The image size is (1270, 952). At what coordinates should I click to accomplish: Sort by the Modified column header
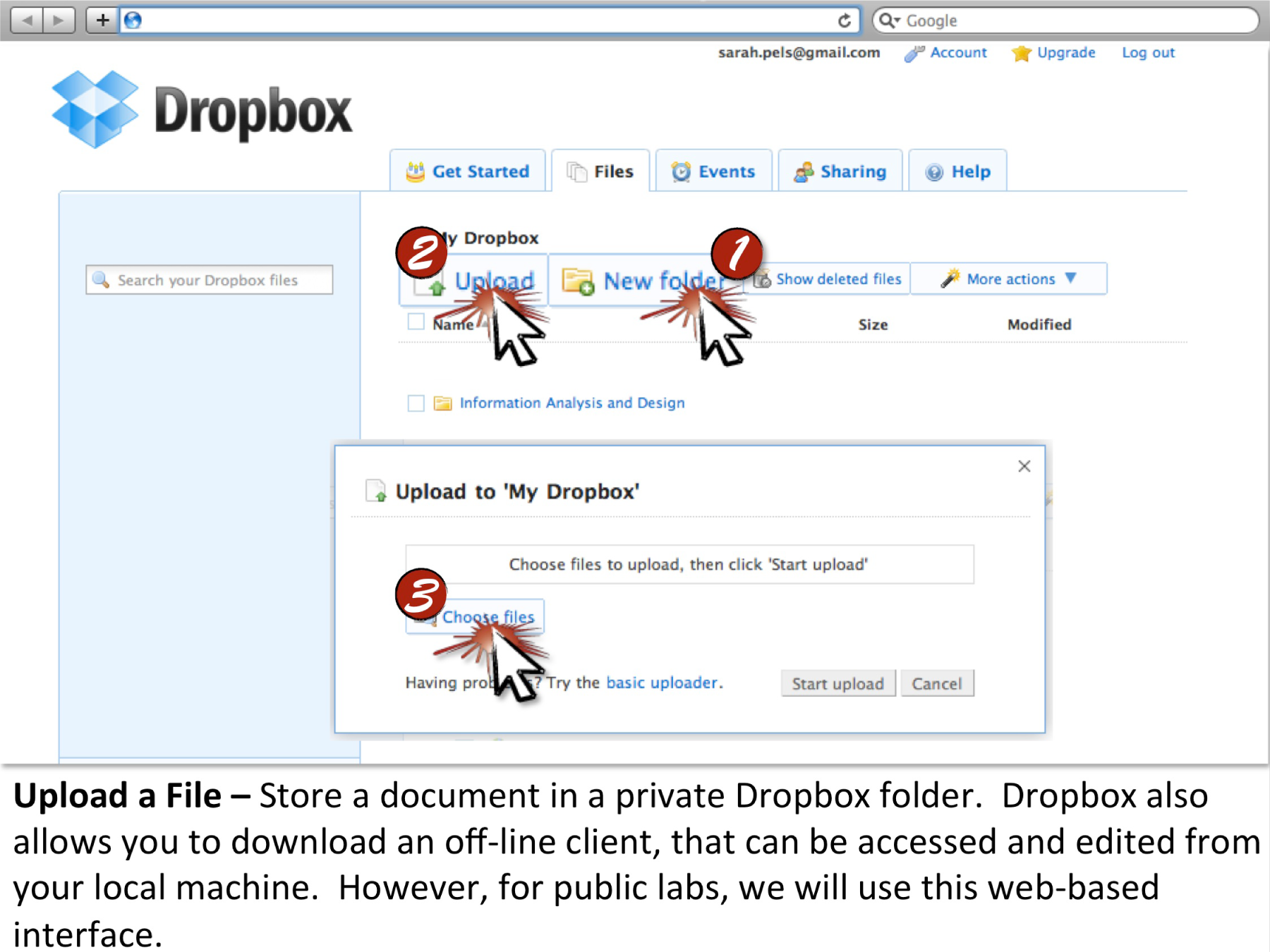click(x=1039, y=324)
